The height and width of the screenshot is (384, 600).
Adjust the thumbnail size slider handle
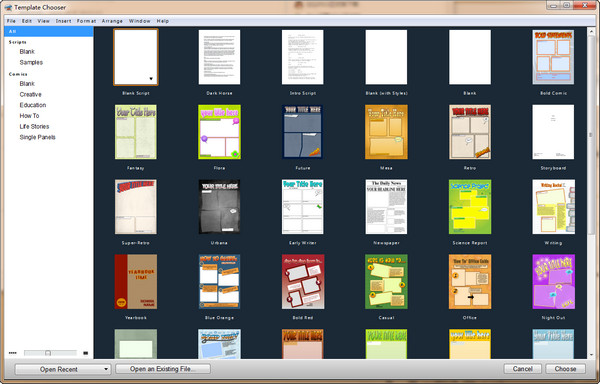(48, 353)
